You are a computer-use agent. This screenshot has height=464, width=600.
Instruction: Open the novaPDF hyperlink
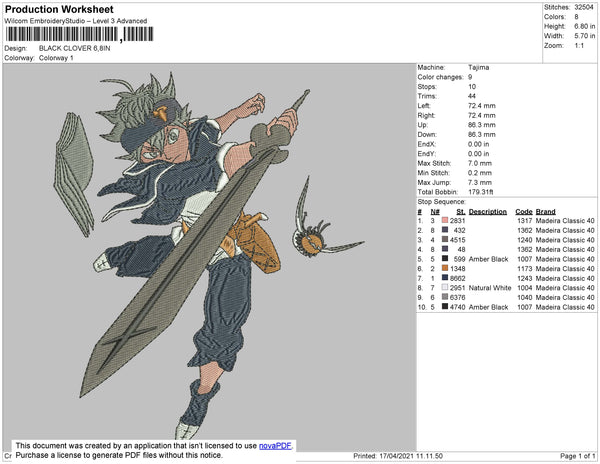275,446
